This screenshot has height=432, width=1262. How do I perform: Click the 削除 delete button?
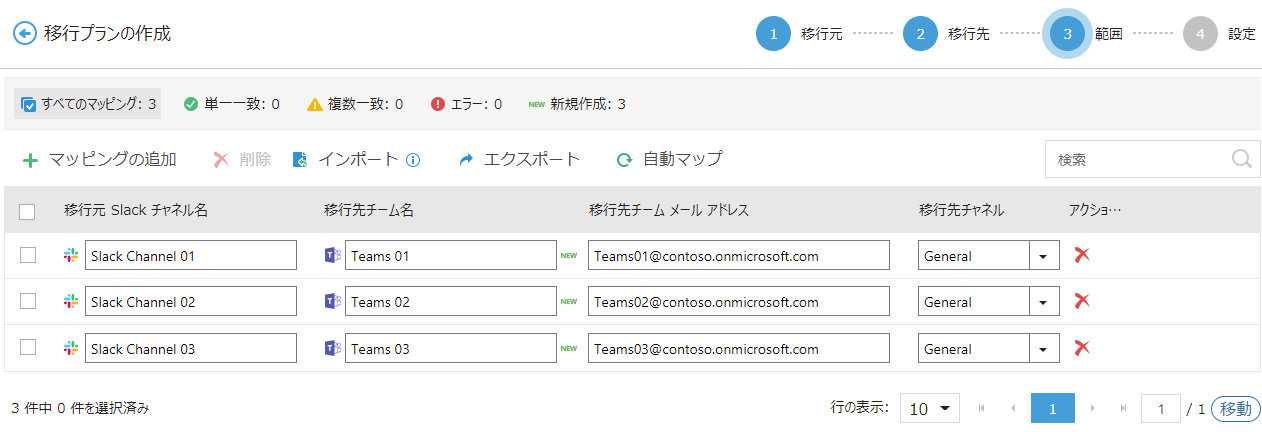pos(242,159)
